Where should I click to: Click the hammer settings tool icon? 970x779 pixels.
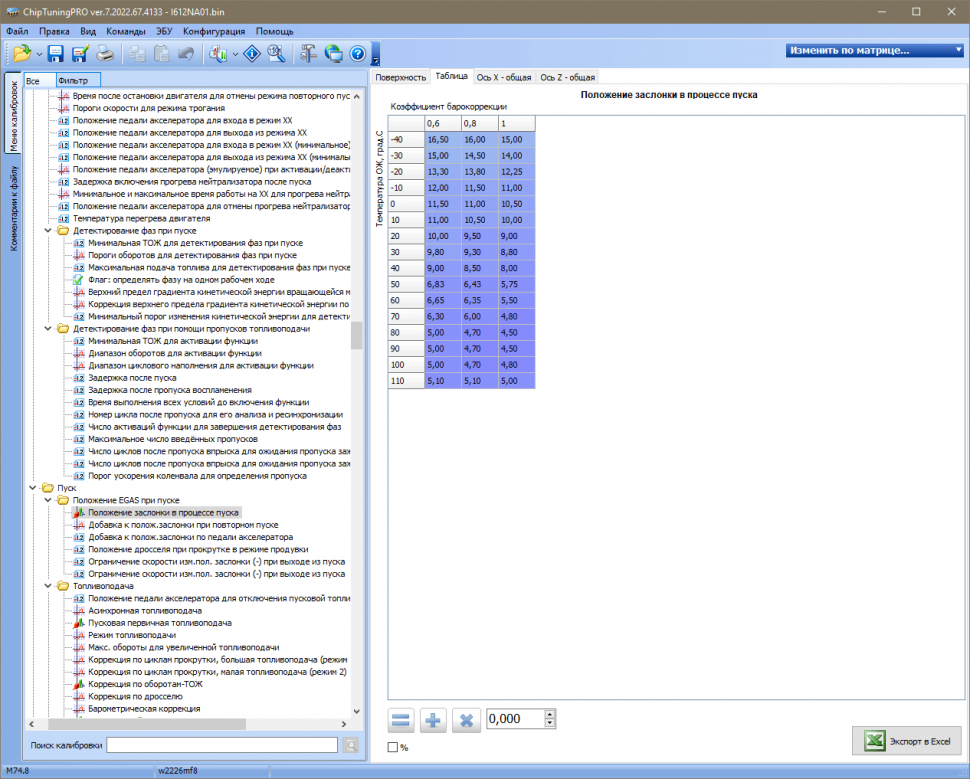pos(309,54)
